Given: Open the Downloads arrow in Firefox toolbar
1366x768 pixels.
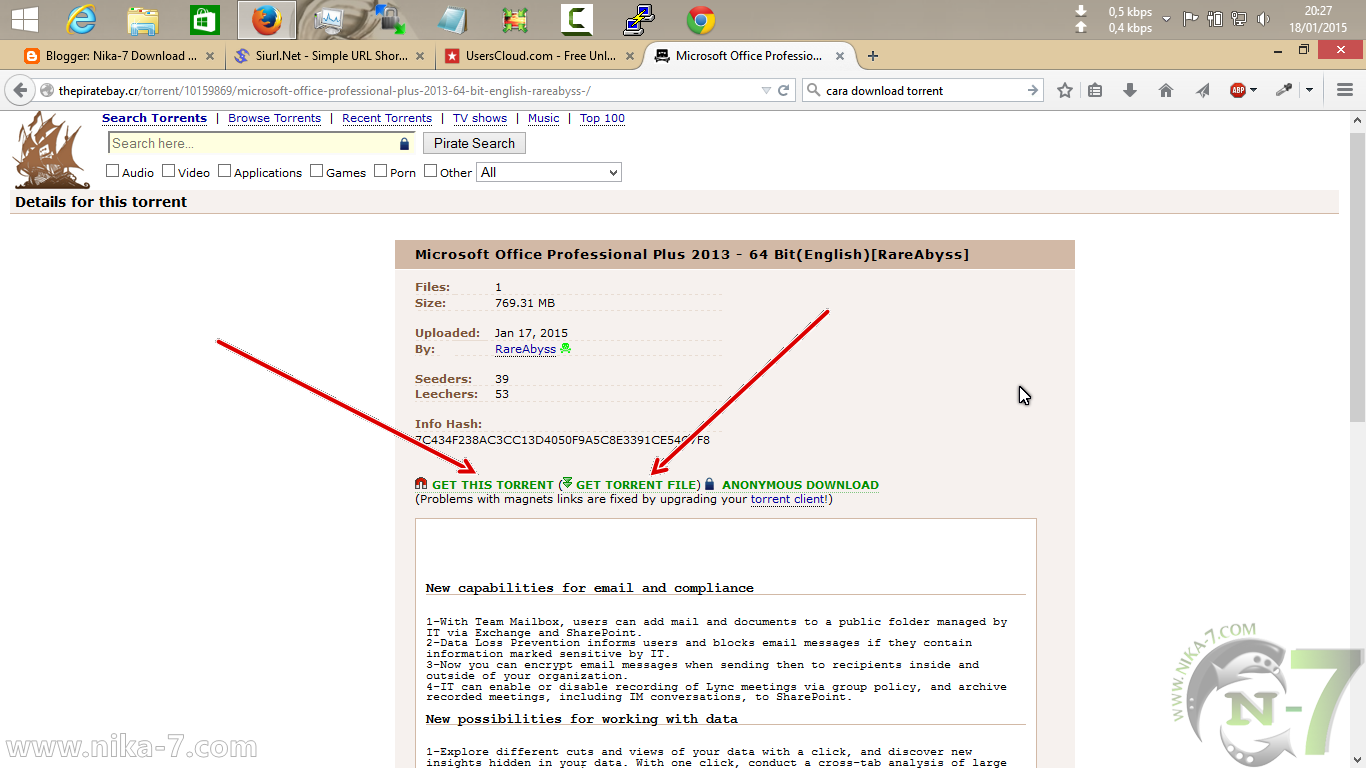Looking at the screenshot, I should (x=1130, y=90).
